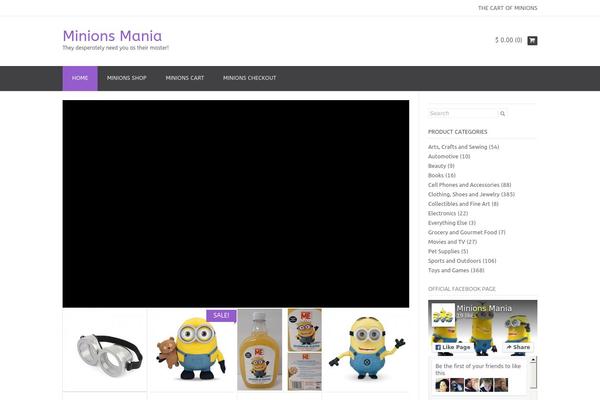Click The Cart of Minions top link

[x=507, y=8]
